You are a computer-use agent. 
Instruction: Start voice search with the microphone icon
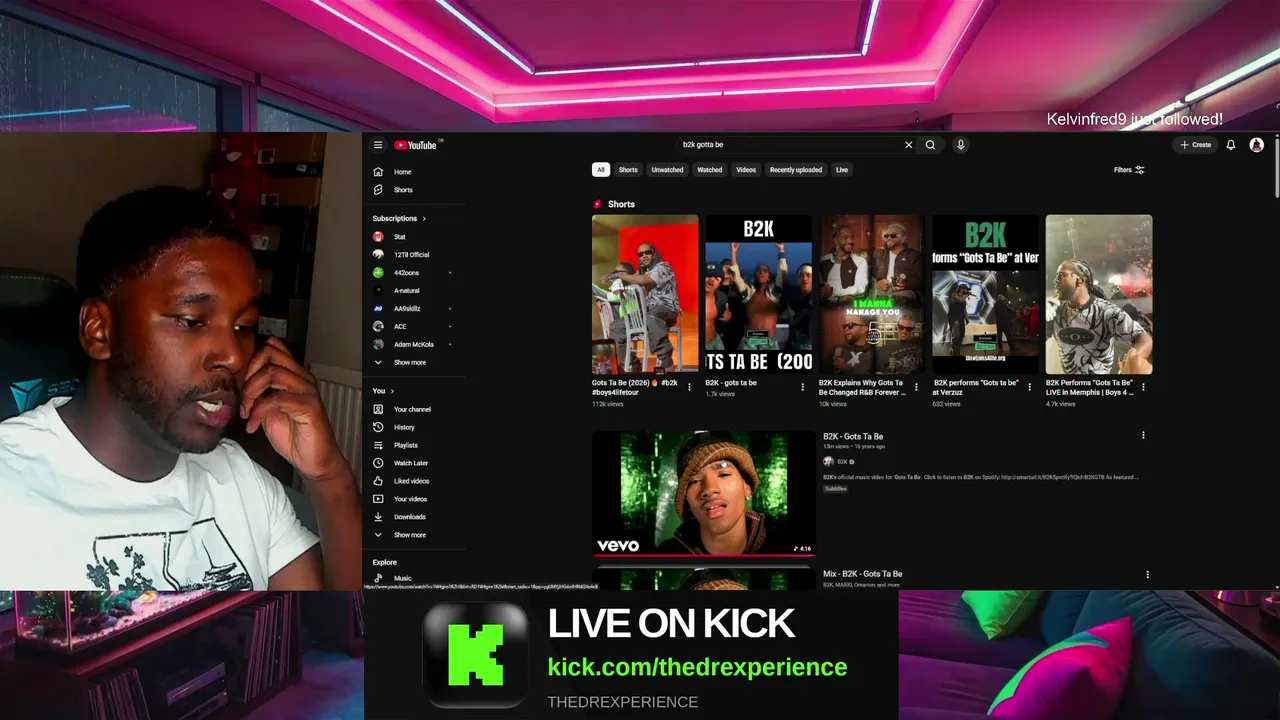pyautogui.click(x=961, y=145)
